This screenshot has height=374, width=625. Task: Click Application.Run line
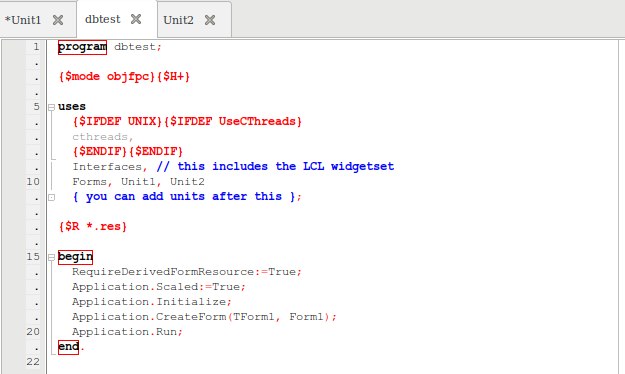tap(128, 332)
